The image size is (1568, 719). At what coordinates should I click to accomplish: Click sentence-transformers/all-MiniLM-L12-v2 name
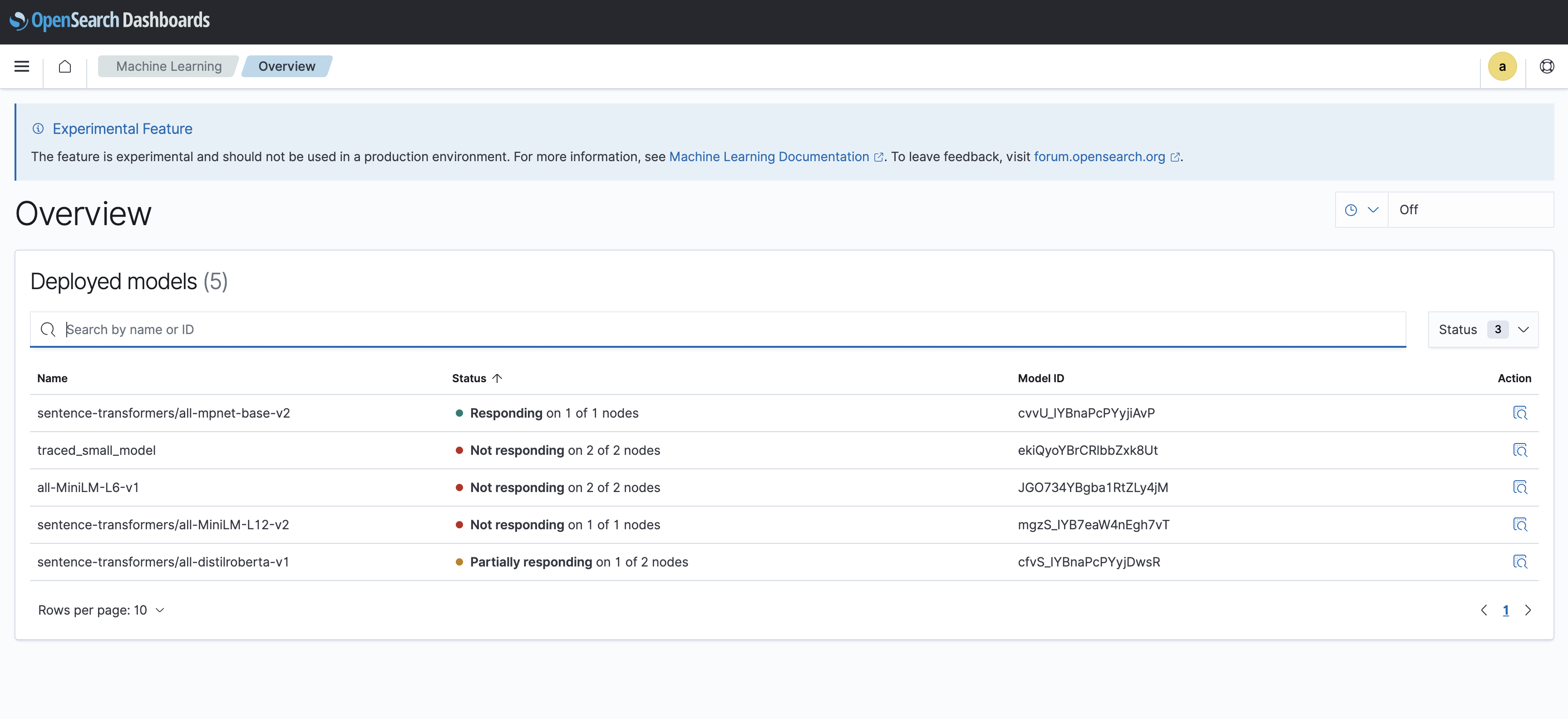coord(163,524)
